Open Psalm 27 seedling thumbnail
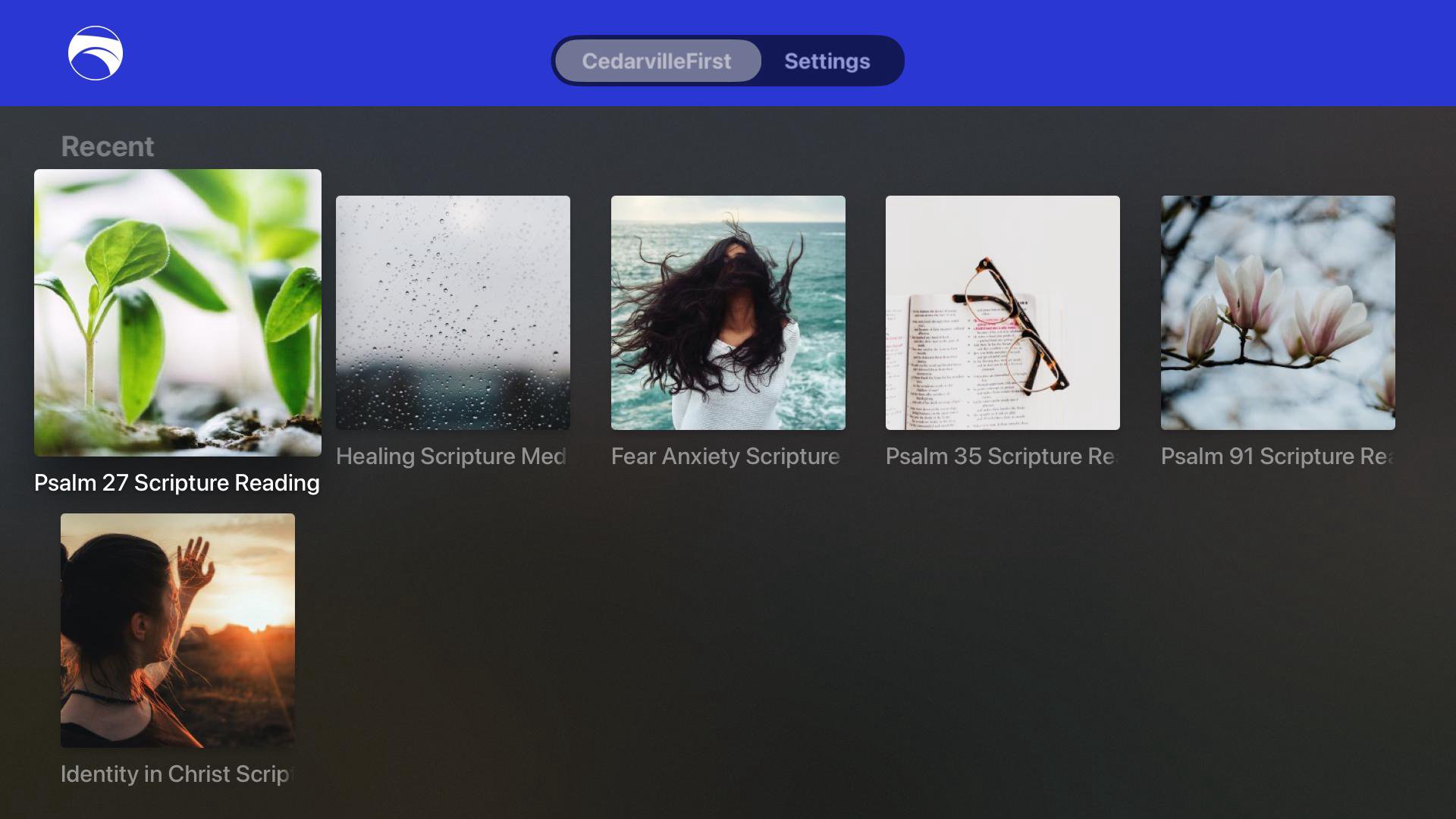 (x=177, y=312)
